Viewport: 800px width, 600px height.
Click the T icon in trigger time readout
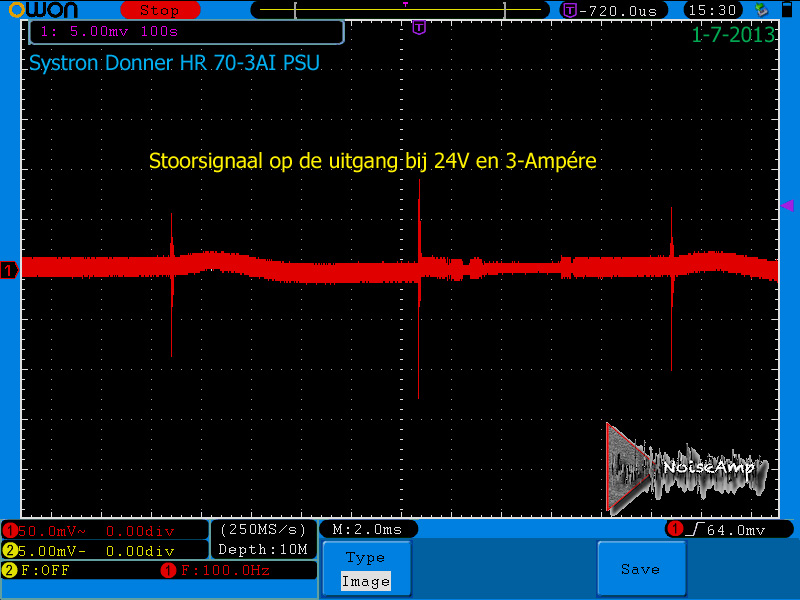pos(570,10)
